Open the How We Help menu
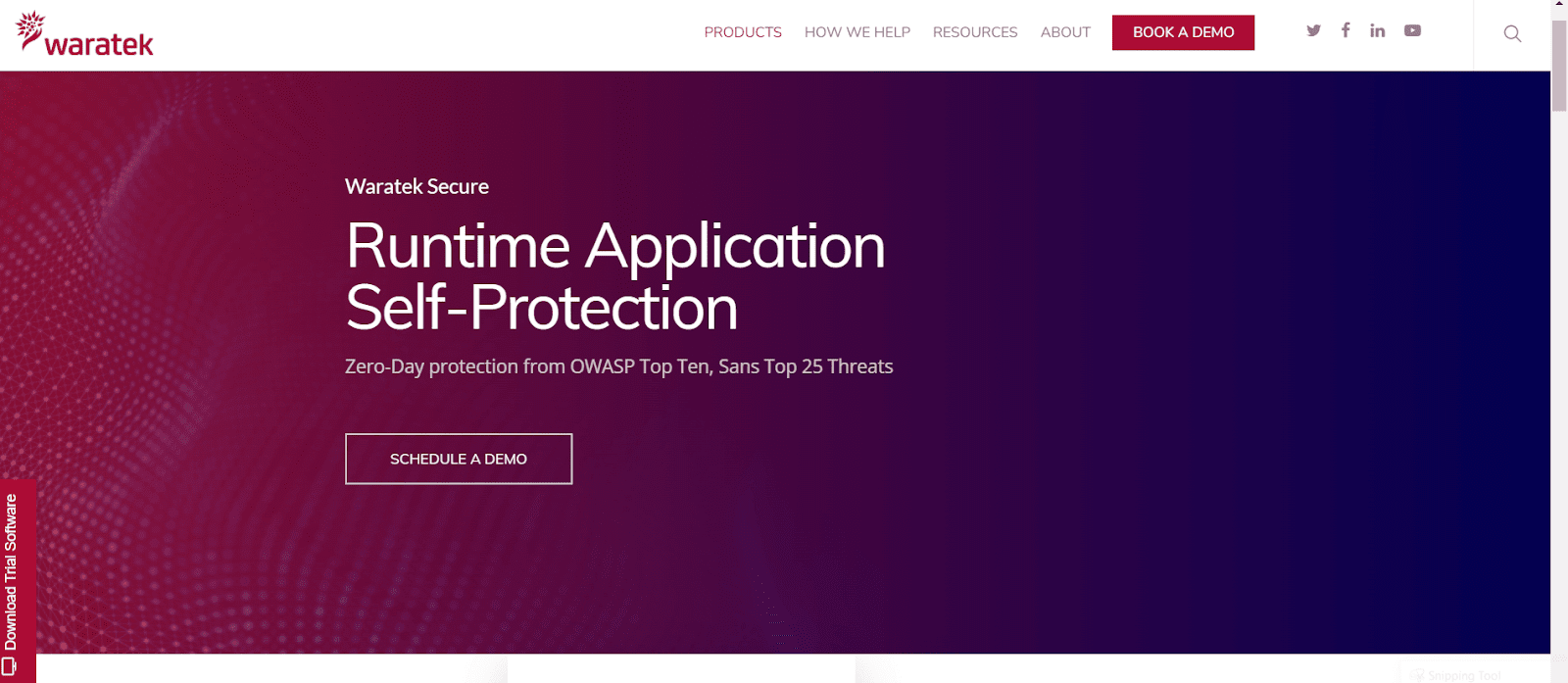The width and height of the screenshot is (1568, 683). coord(857,32)
